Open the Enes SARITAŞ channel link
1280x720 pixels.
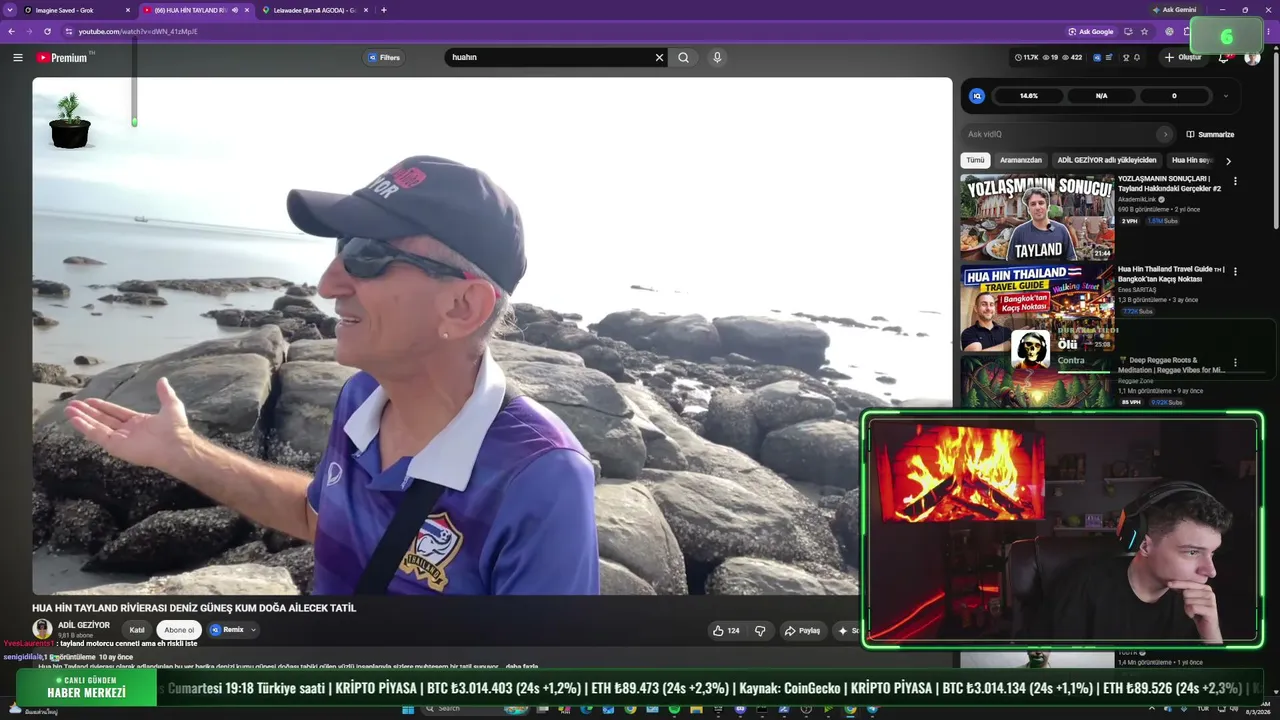click(x=1136, y=290)
